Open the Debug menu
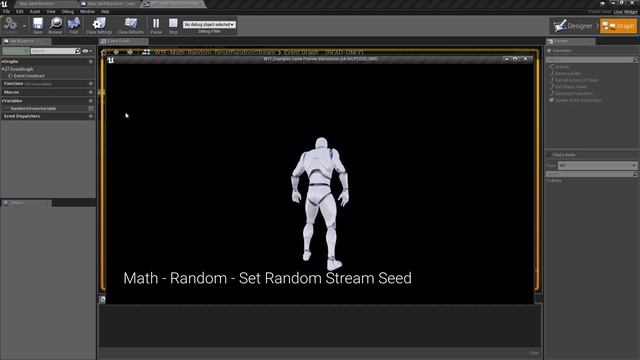The width and height of the screenshot is (640, 360). [x=67, y=12]
